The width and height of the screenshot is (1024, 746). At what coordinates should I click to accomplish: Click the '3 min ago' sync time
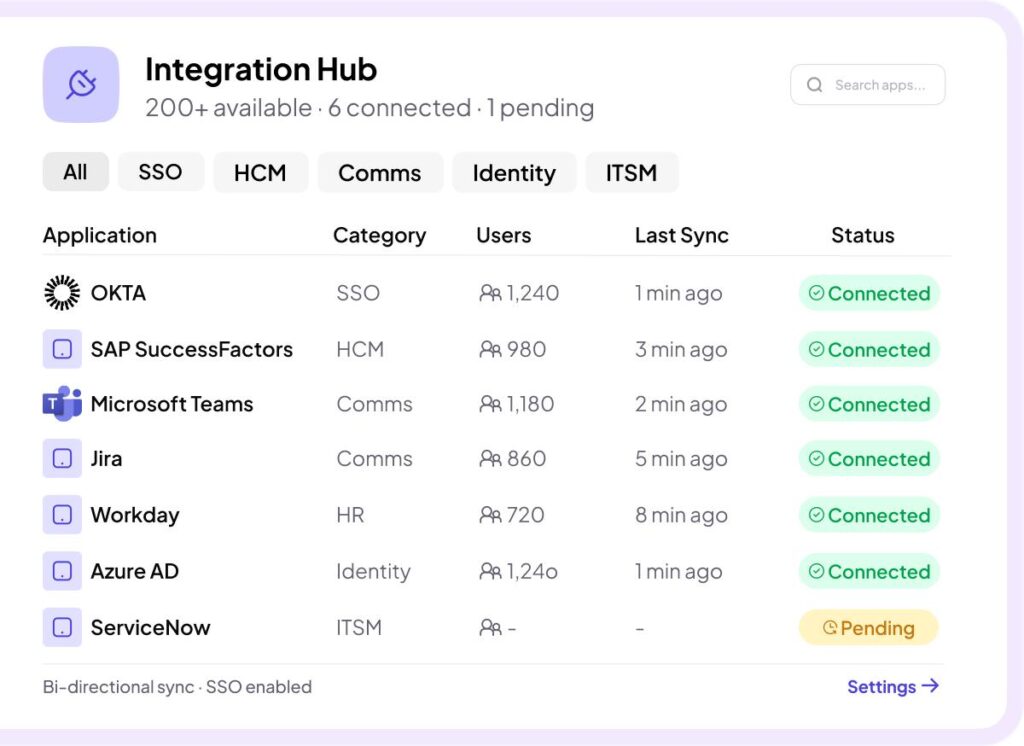[x=681, y=350]
